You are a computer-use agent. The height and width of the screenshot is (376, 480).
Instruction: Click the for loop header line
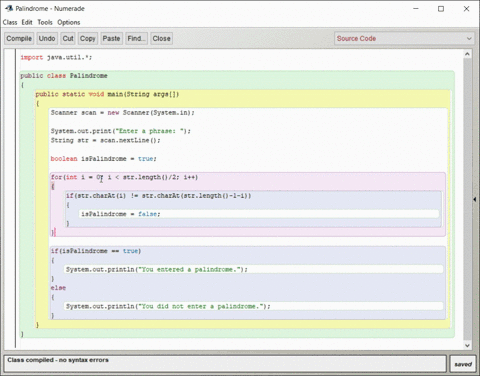click(x=124, y=177)
